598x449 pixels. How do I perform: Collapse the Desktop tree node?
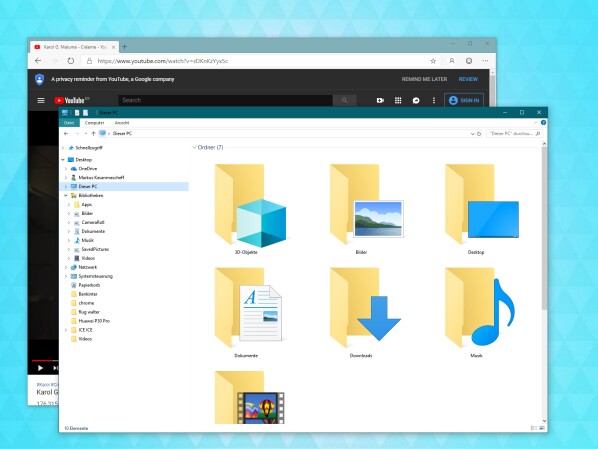pyautogui.click(x=63, y=160)
